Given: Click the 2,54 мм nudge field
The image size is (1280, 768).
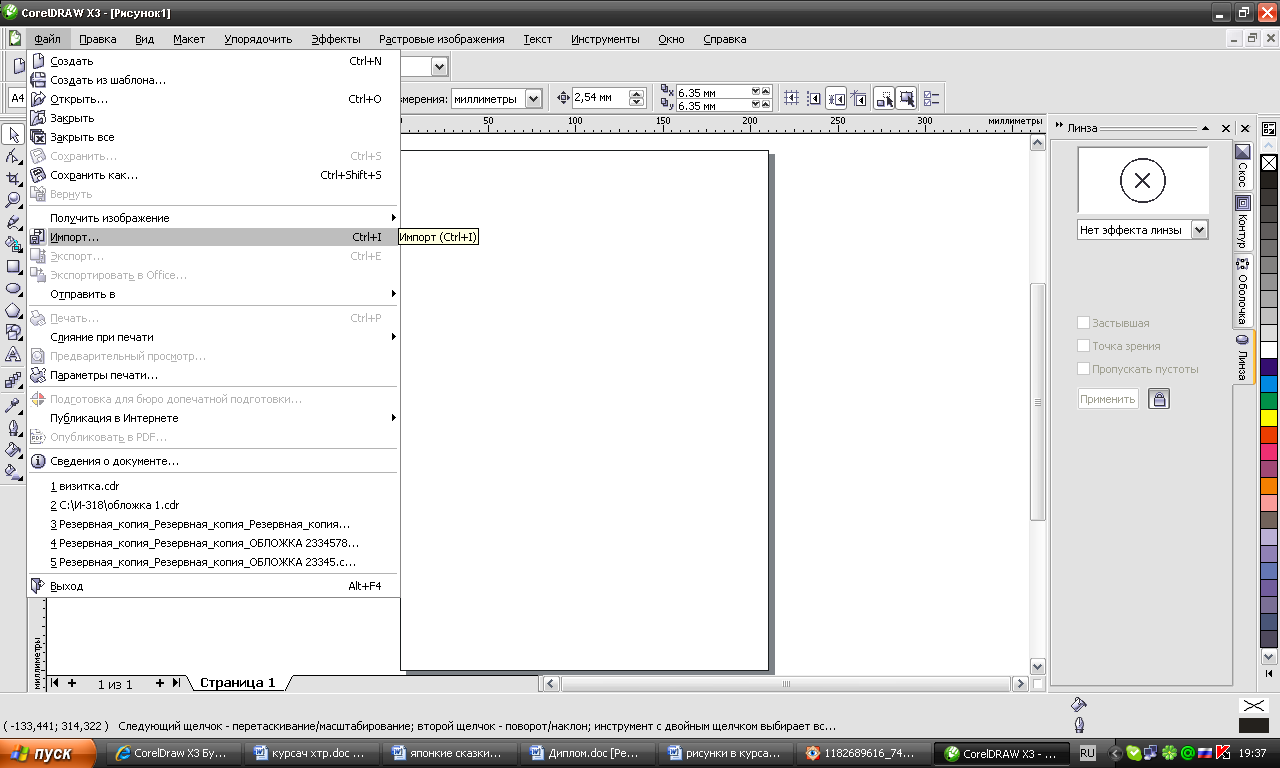Looking at the screenshot, I should pyautogui.click(x=599, y=98).
